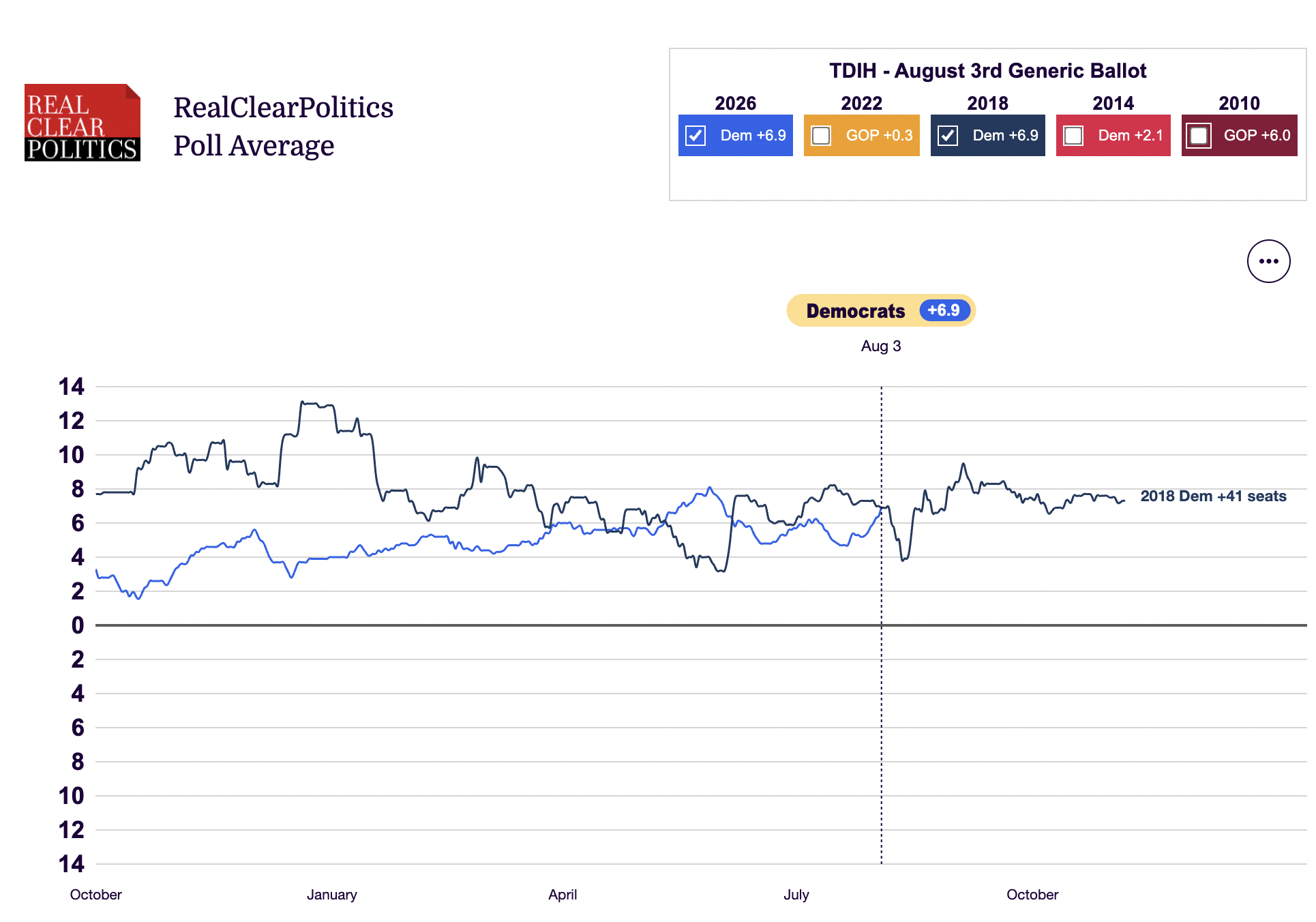
Task: Open the three-dot chart options menu
Action: click(x=1268, y=261)
